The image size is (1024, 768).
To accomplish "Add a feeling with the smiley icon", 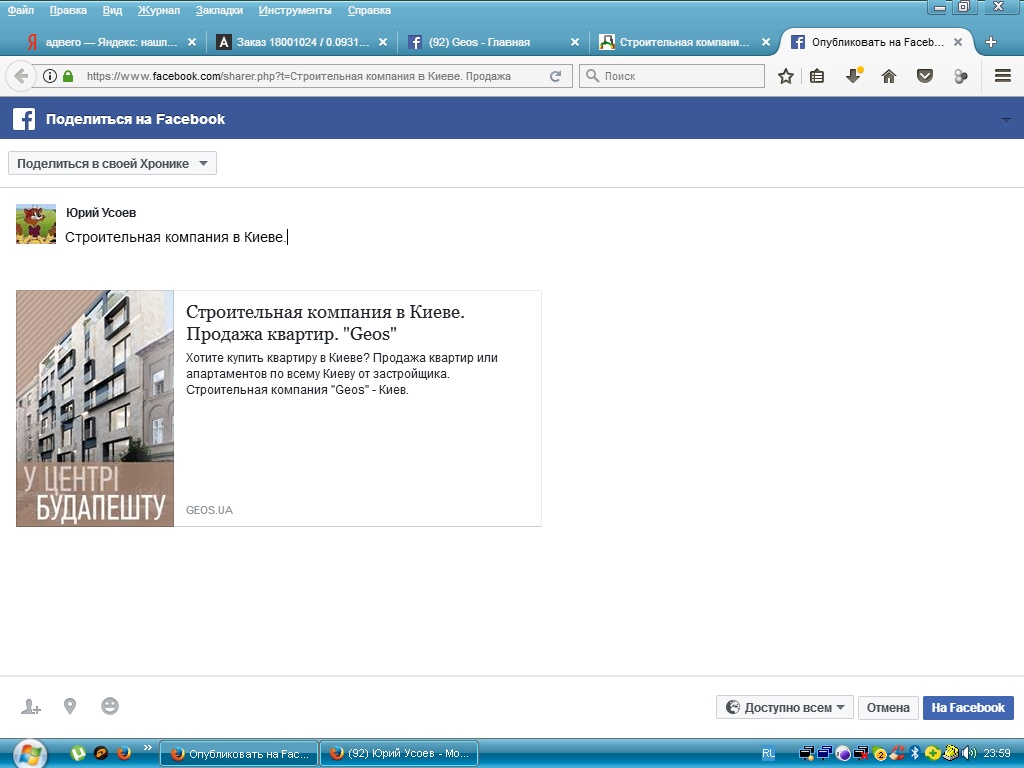I will click(x=110, y=706).
